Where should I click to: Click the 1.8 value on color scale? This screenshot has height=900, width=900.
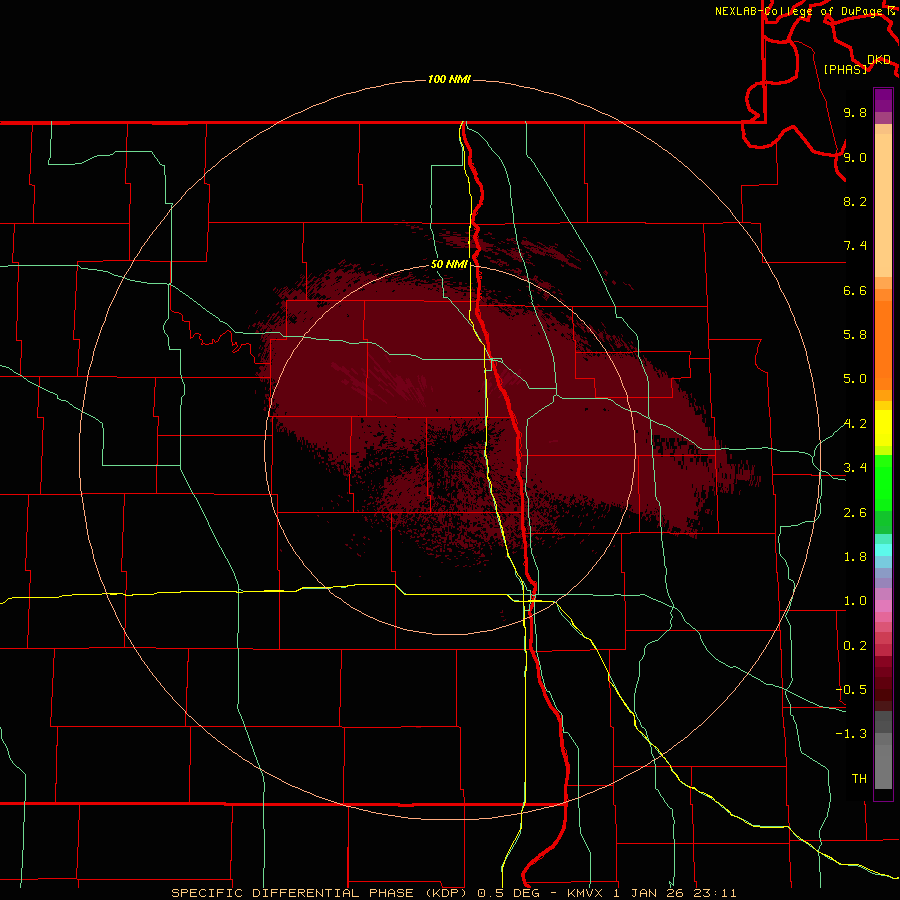coord(855,557)
